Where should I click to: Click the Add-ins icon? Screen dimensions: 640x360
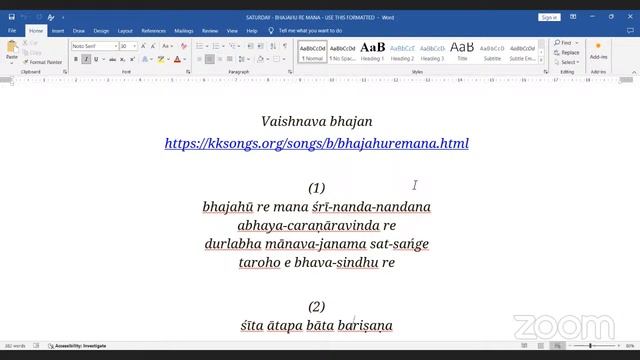click(598, 51)
